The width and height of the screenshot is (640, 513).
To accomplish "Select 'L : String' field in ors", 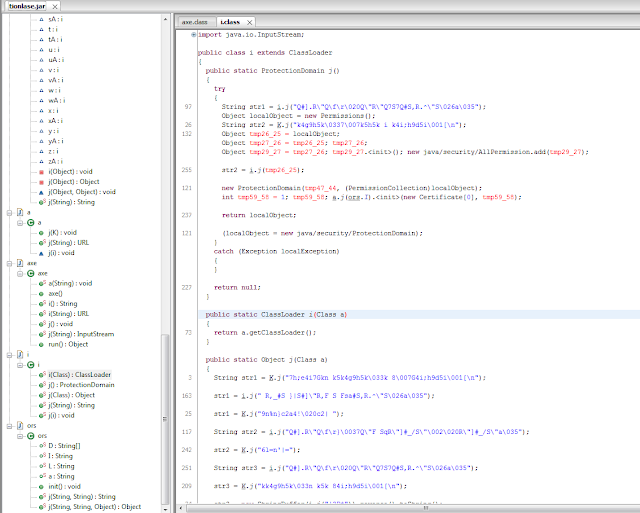I will point(61,466).
